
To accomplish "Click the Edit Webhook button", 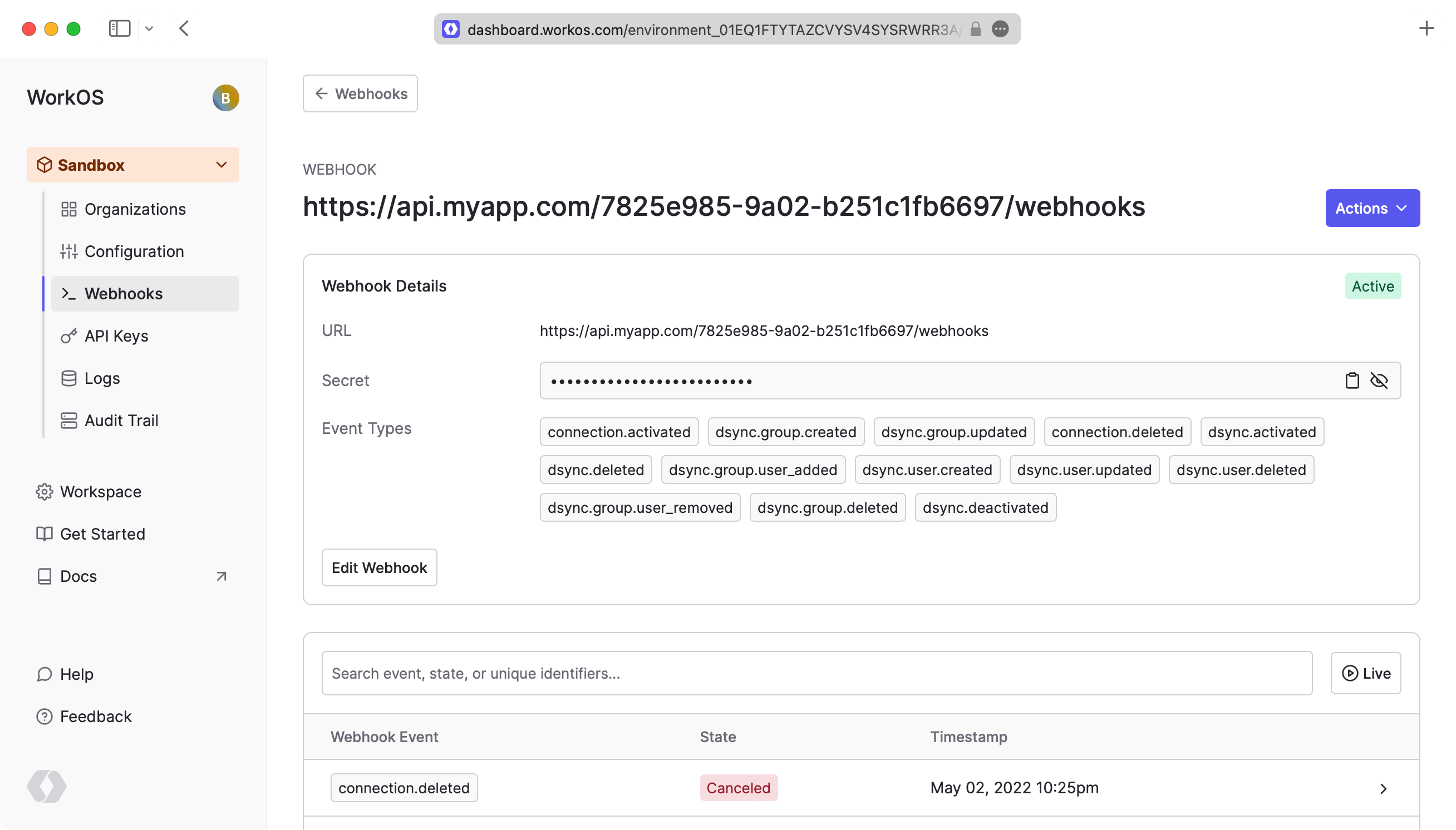I will click(x=379, y=568).
